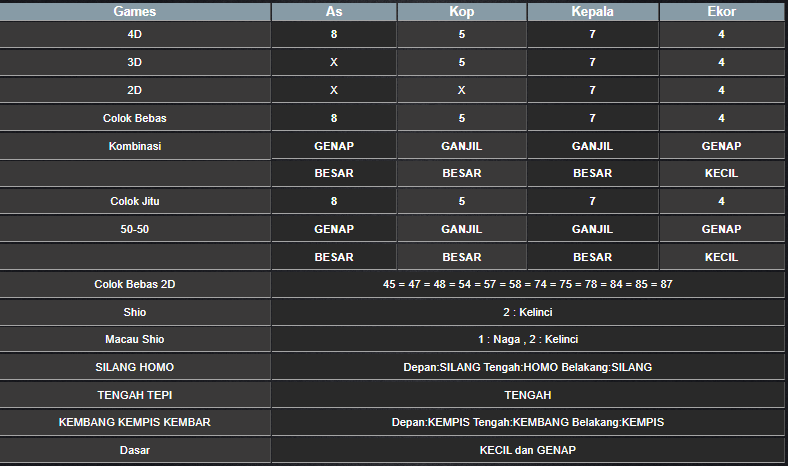The image size is (788, 466).
Task: Select the Shio row label
Action: coord(135,312)
